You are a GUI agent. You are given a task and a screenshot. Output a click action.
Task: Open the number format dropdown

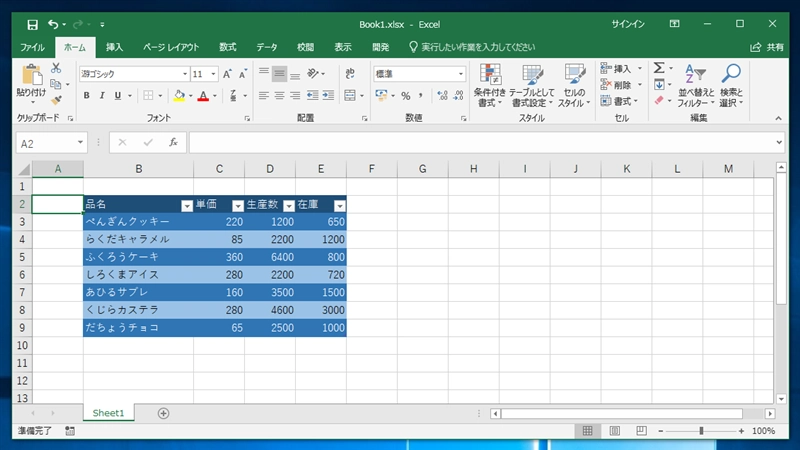click(x=460, y=74)
